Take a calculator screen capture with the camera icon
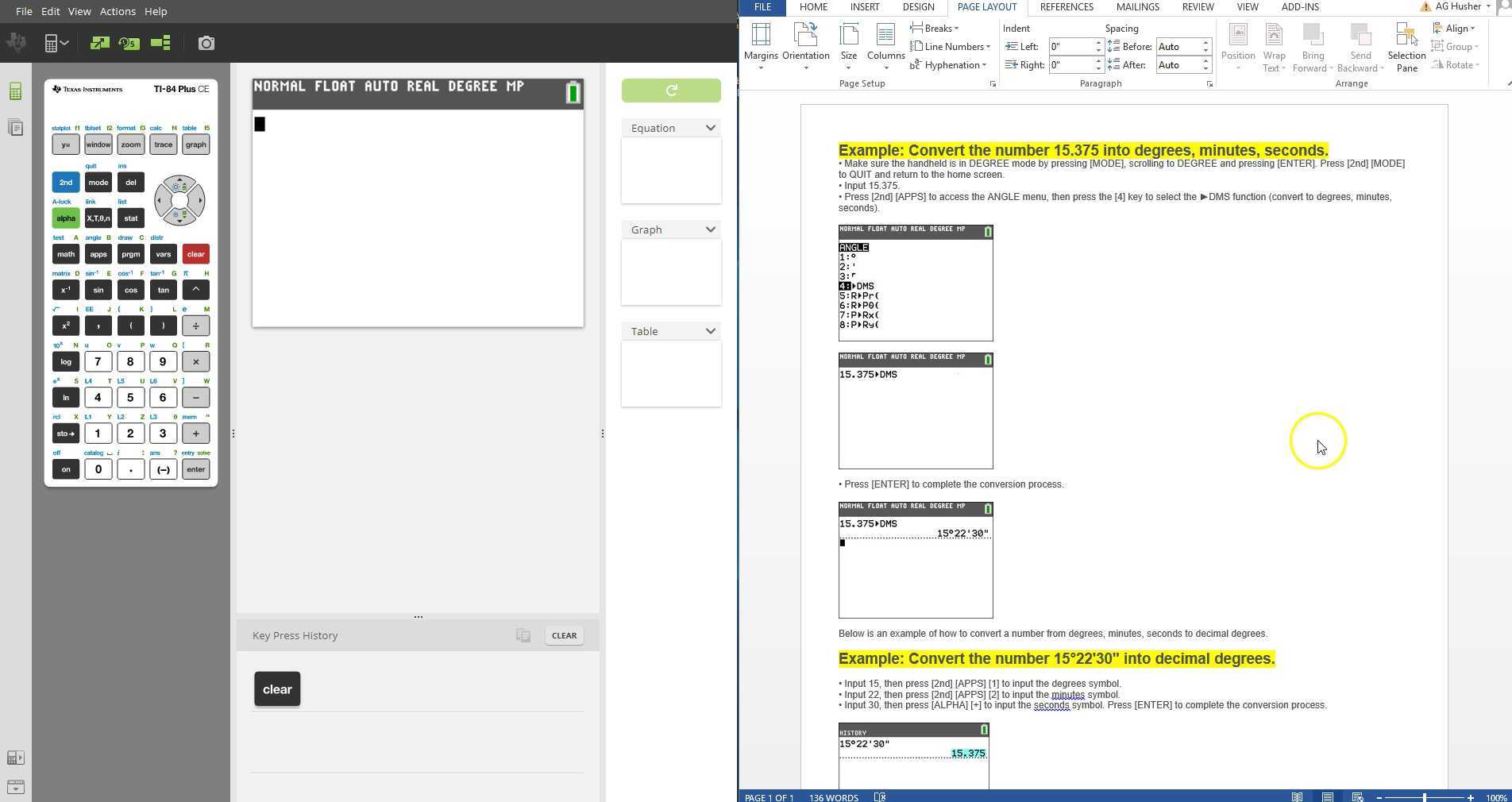This screenshot has height=802, width=1512. 206,43
